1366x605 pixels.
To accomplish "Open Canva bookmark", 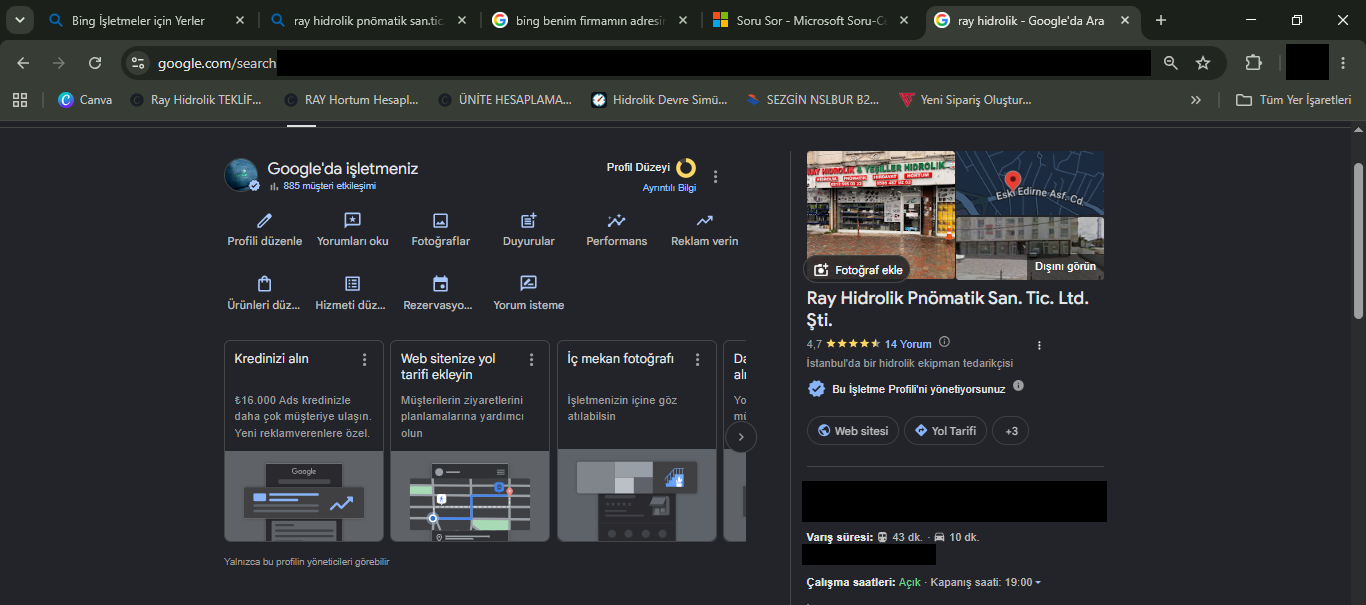I will click(85, 100).
